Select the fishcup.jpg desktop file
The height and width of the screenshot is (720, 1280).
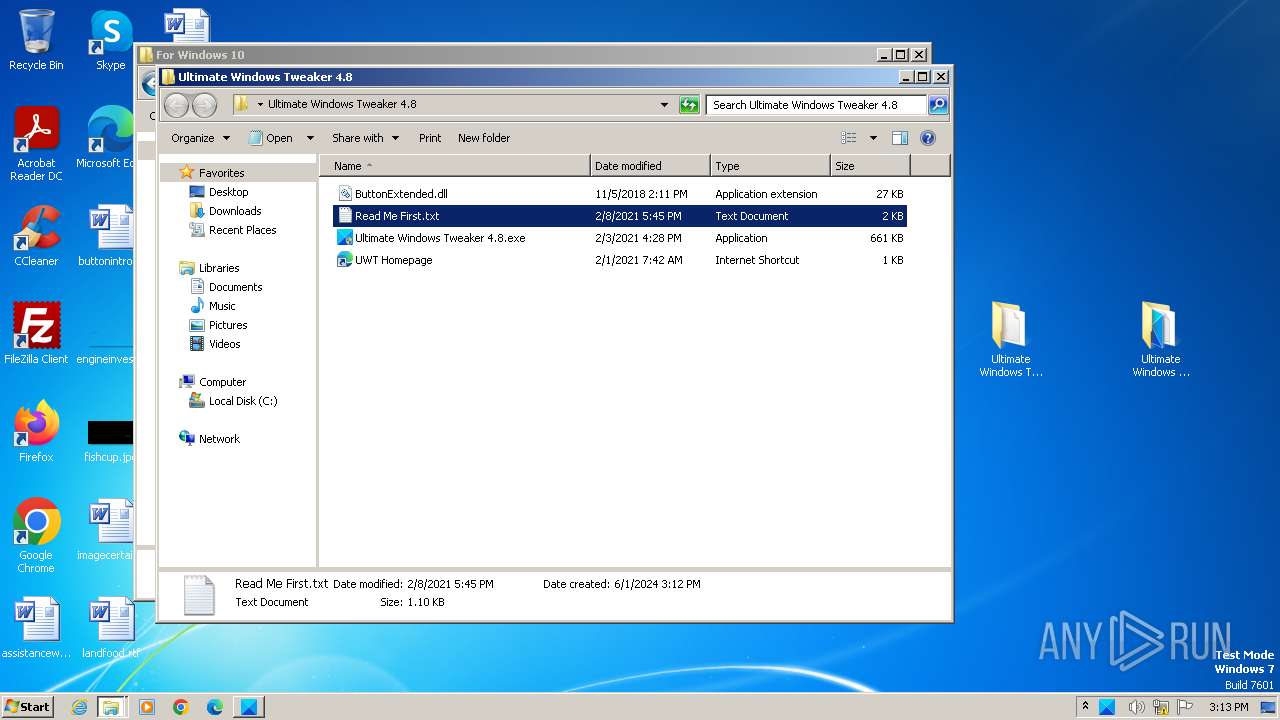(110, 440)
